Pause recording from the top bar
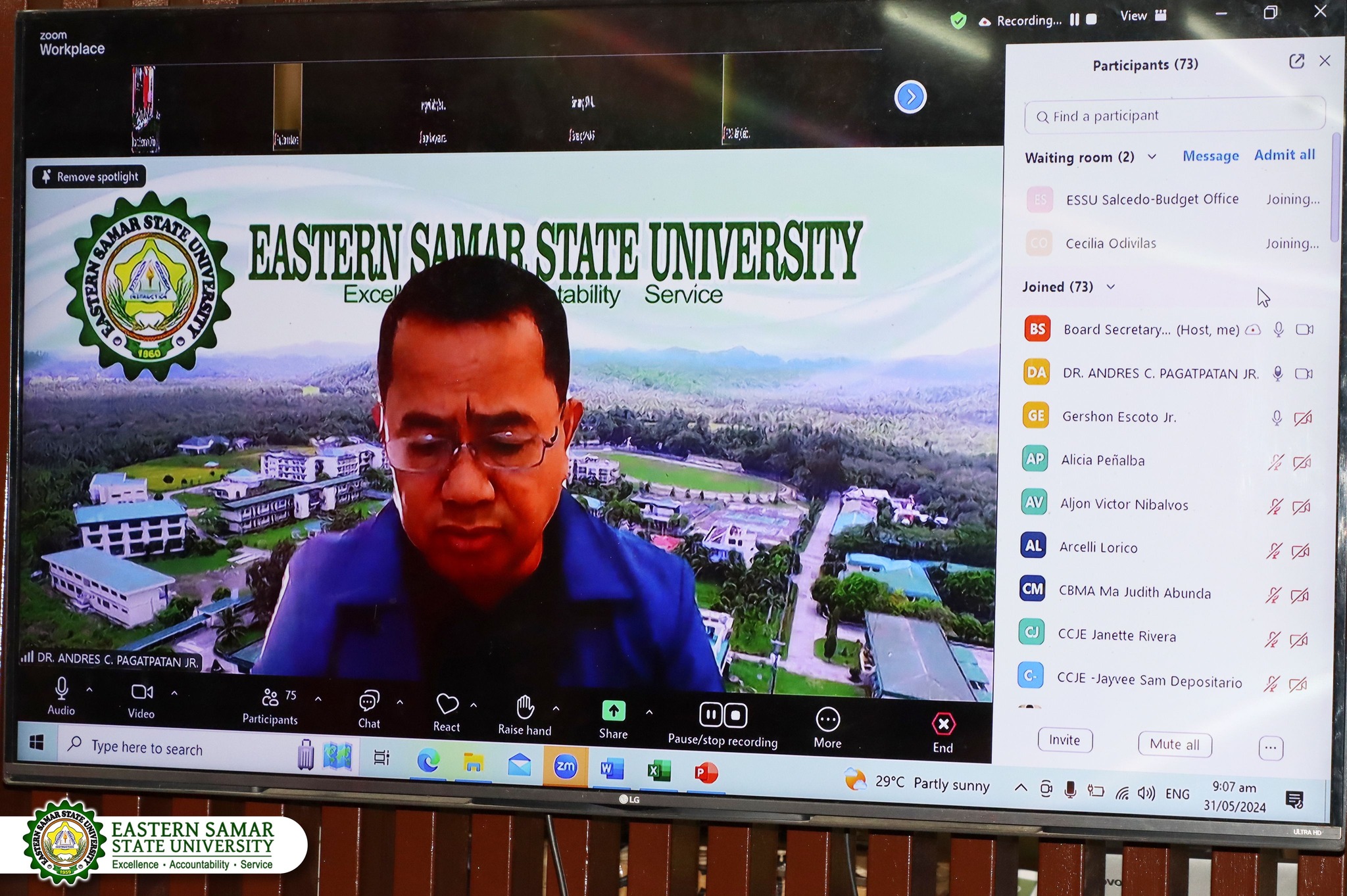Image resolution: width=1347 pixels, height=896 pixels. tap(1074, 20)
